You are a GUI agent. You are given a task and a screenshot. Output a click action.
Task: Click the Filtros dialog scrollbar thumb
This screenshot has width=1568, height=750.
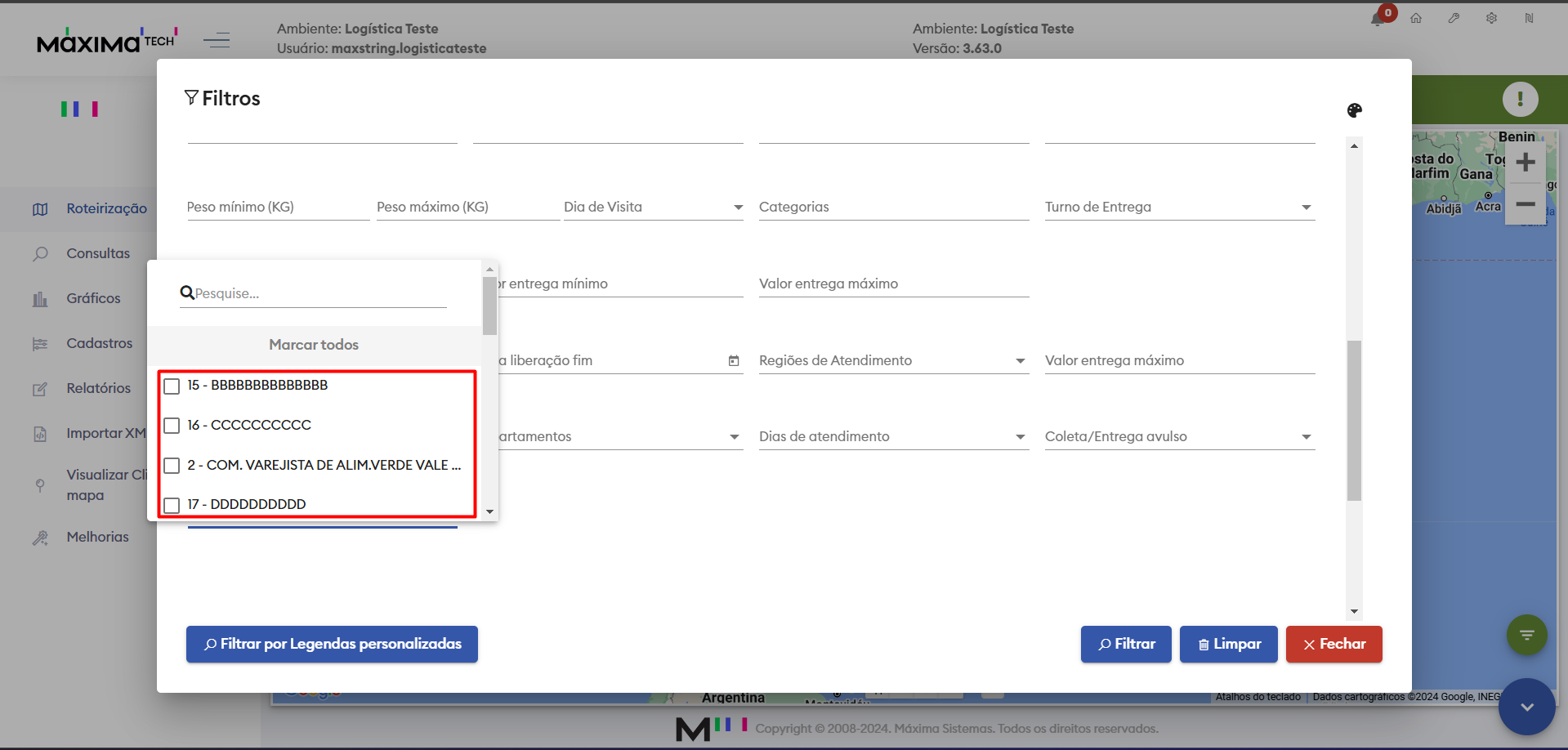[x=1354, y=420]
